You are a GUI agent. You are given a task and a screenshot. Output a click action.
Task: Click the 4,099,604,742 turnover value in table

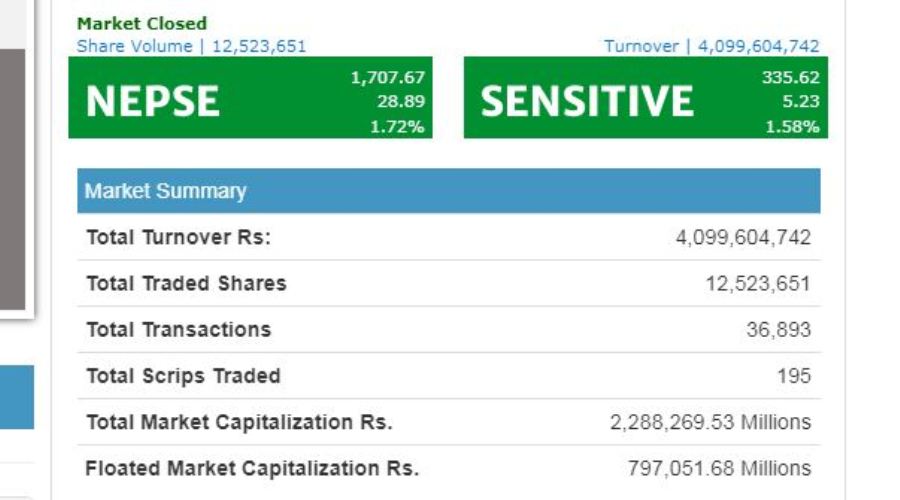click(x=743, y=238)
